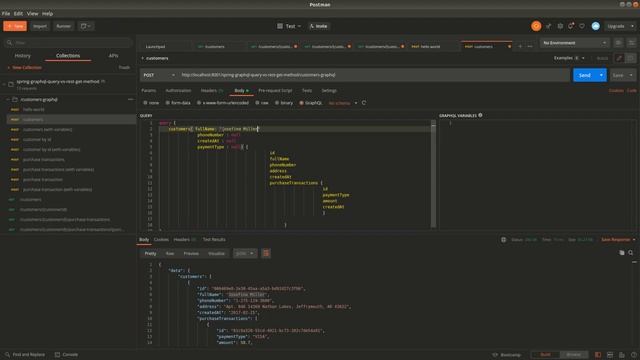This screenshot has width=640, height=360.
Task: Open the Save options arrow dropdown
Action: click(x=631, y=75)
